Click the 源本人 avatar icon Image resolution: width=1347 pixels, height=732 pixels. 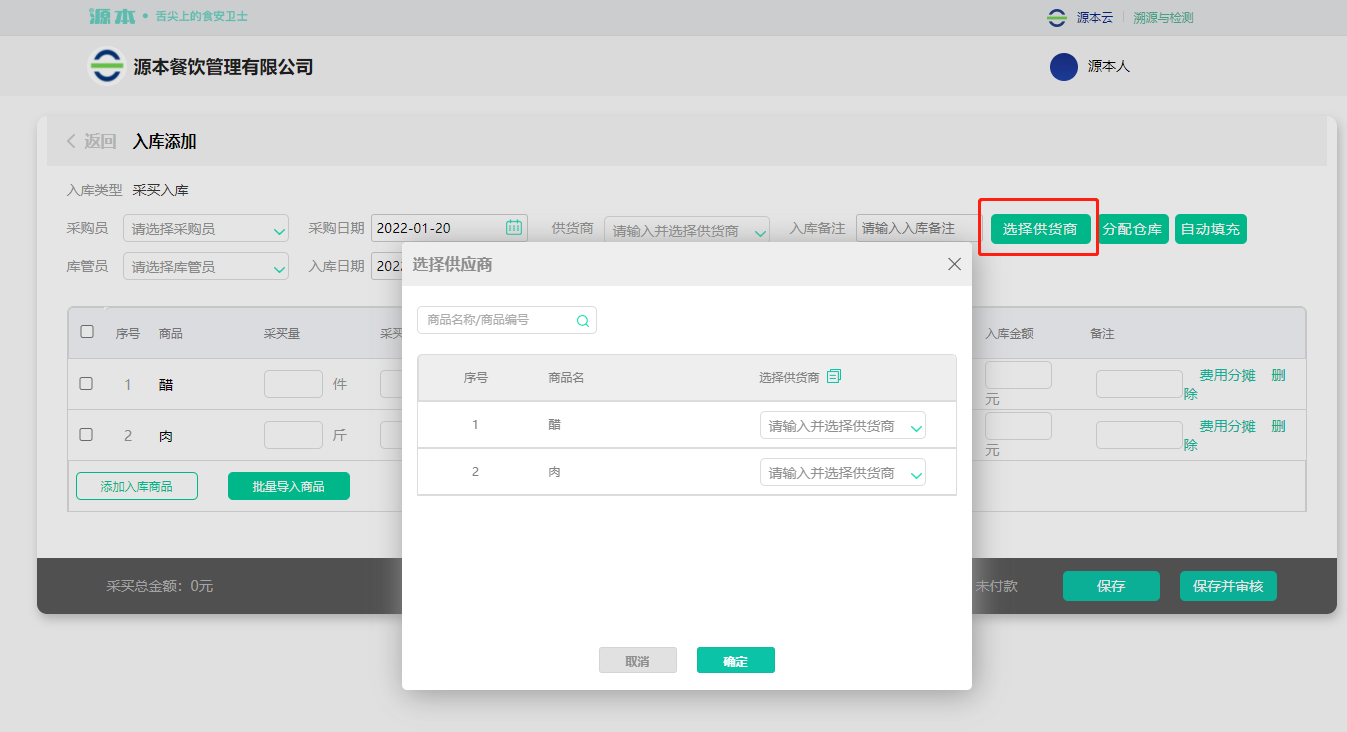coord(1063,66)
